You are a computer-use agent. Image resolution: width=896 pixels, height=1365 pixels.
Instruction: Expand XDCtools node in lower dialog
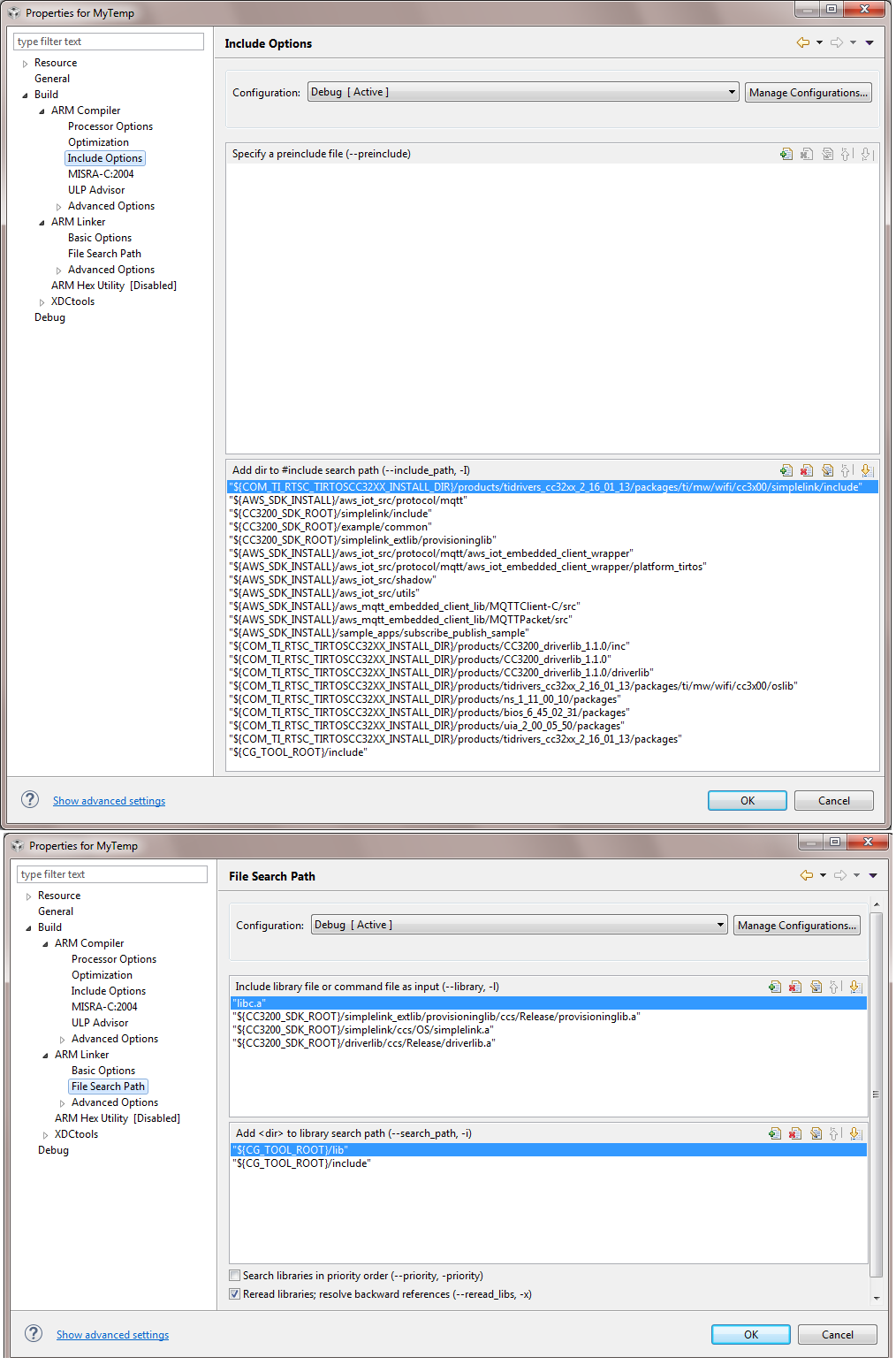45,1135
